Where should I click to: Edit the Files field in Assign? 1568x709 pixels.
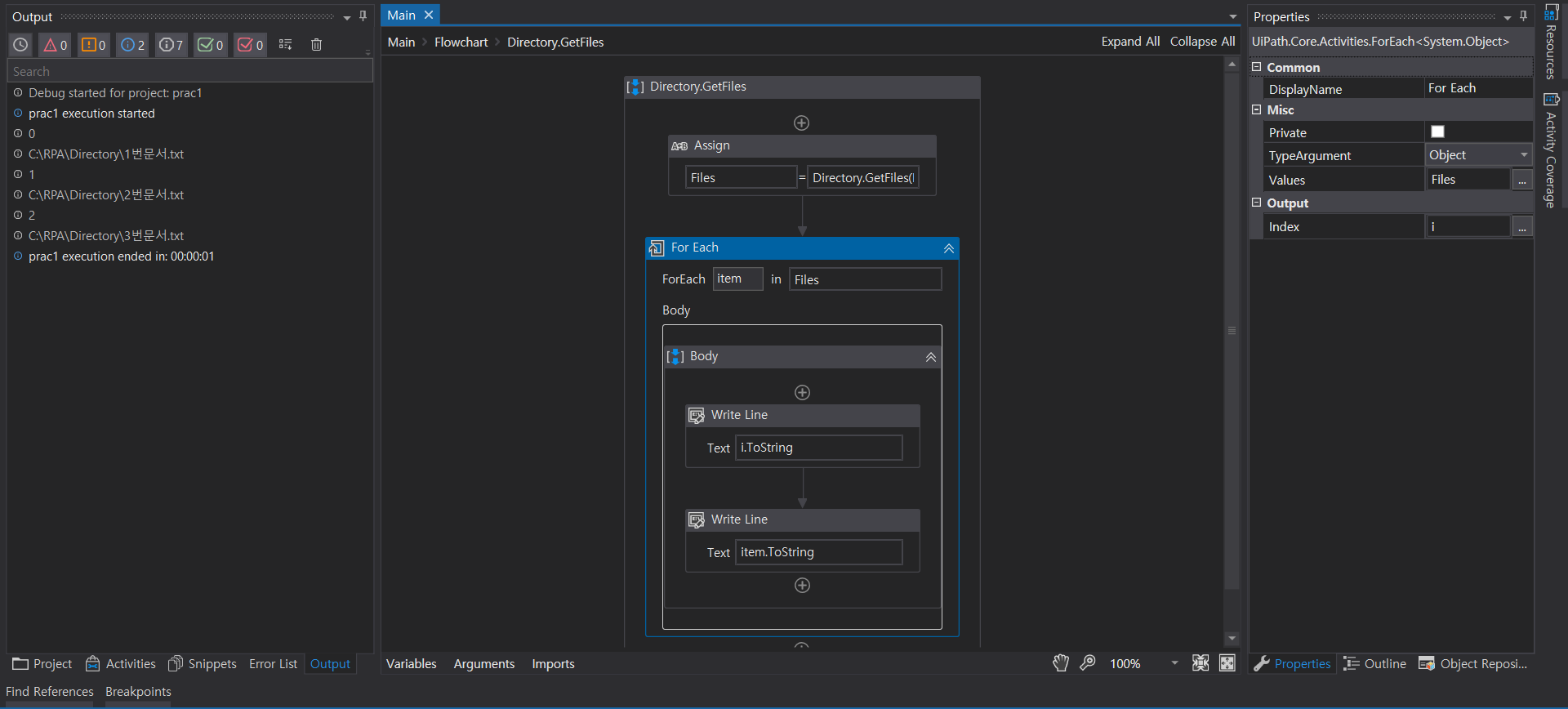(741, 177)
